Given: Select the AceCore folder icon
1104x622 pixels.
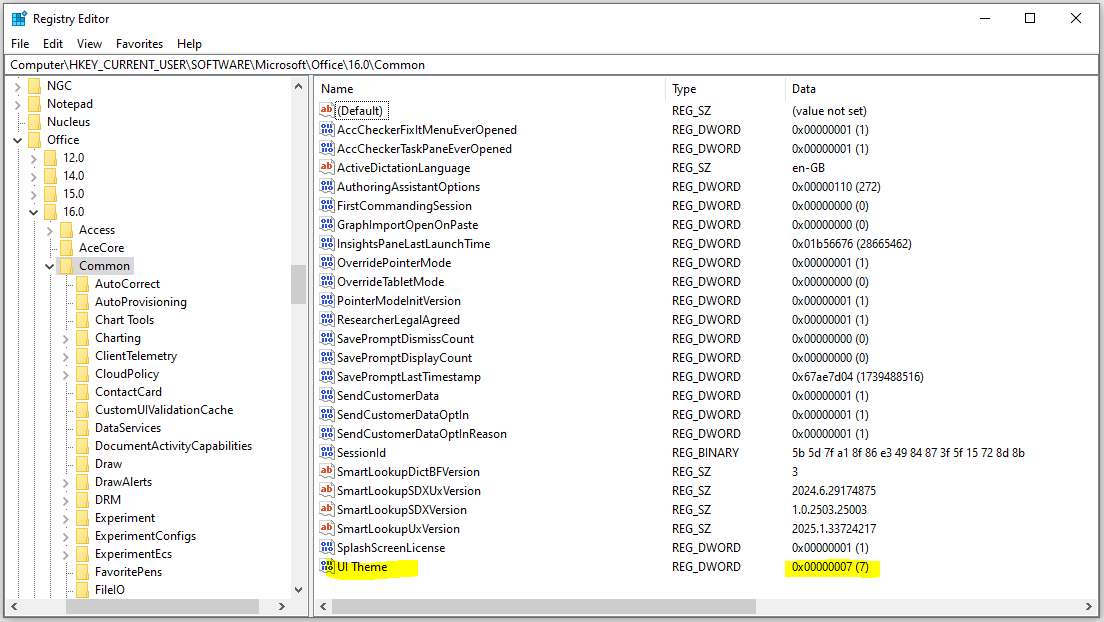Looking at the screenshot, I should [x=67, y=248].
